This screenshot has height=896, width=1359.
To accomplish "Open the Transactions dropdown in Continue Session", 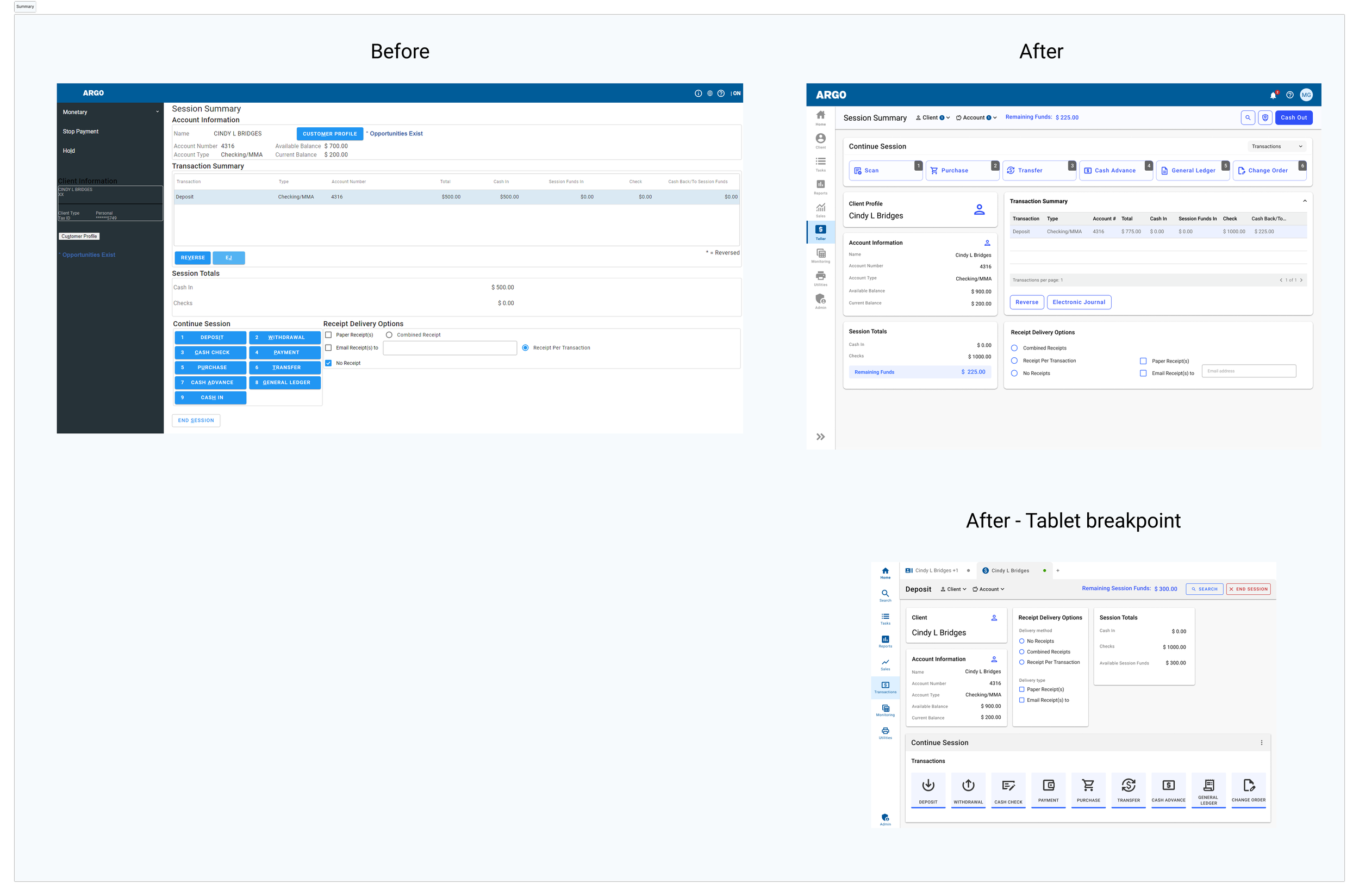I will pyautogui.click(x=1277, y=147).
